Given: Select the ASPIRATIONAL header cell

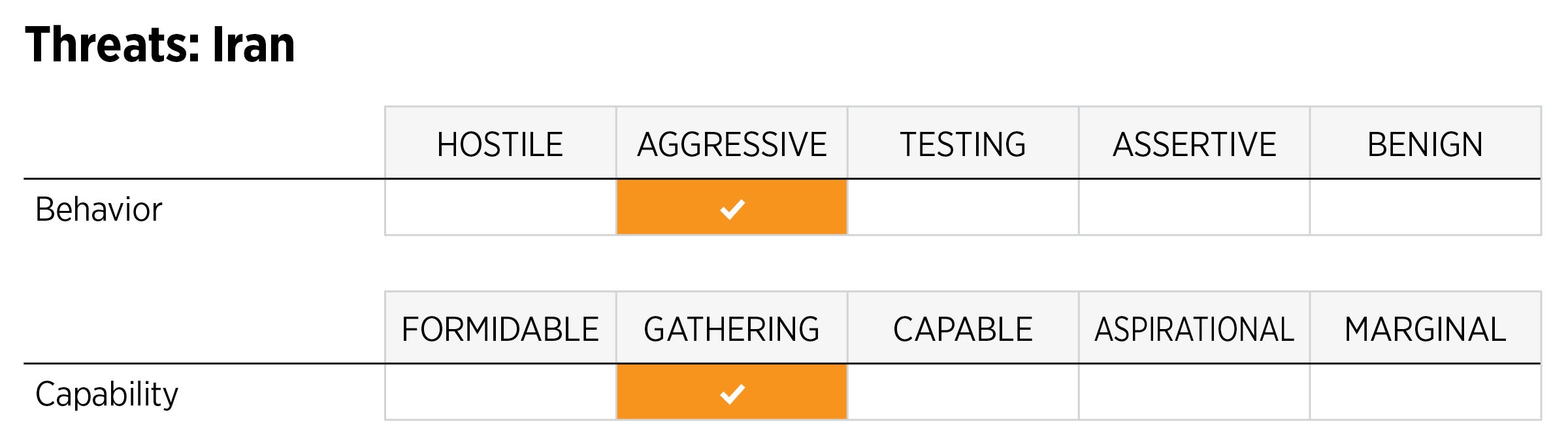Looking at the screenshot, I should (1194, 328).
